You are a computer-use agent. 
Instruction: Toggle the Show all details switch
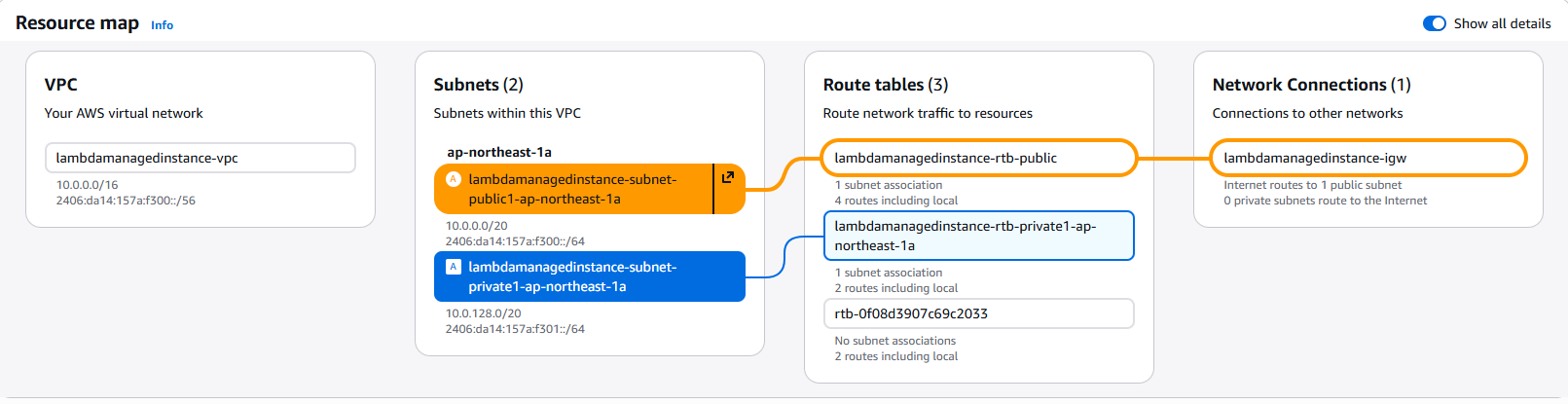(x=1434, y=23)
